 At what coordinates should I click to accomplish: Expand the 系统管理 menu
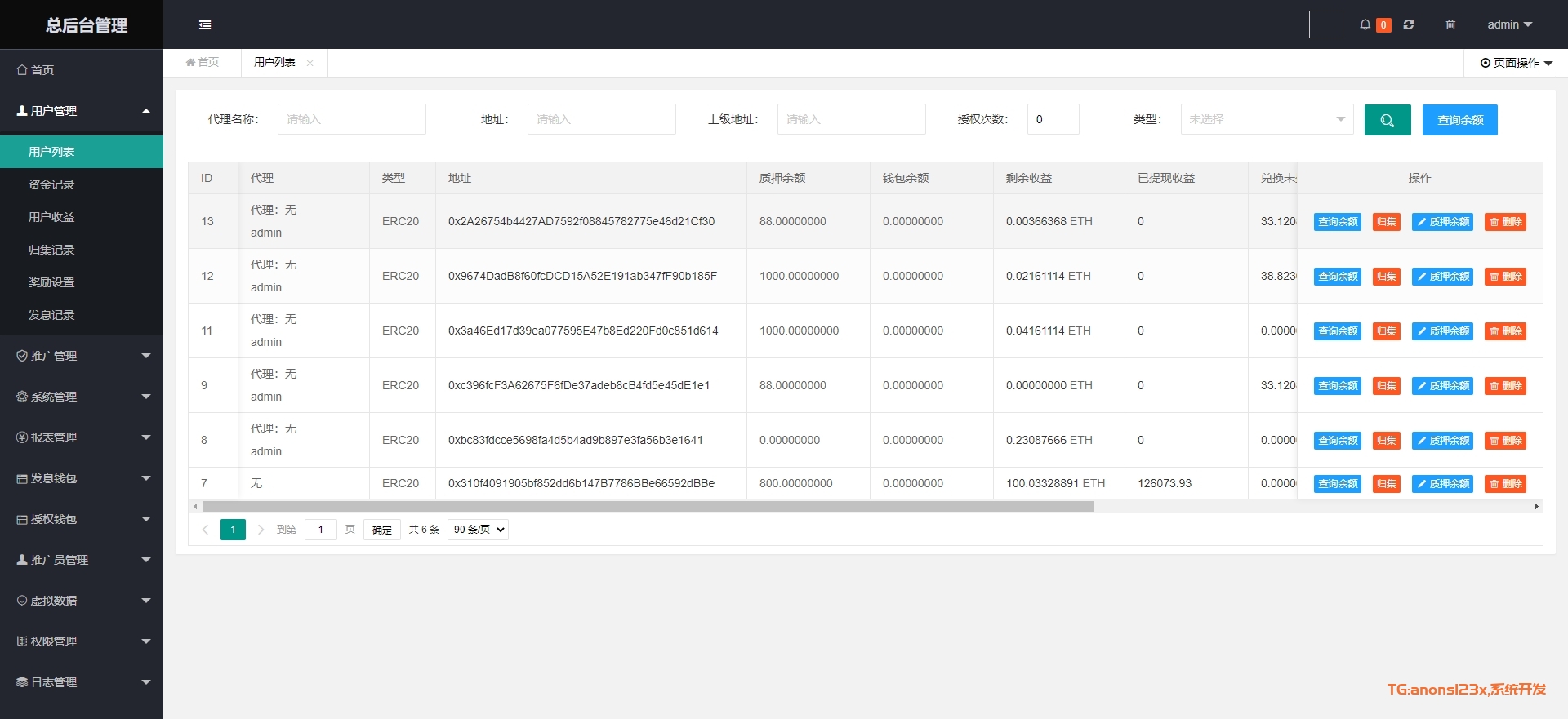82,397
